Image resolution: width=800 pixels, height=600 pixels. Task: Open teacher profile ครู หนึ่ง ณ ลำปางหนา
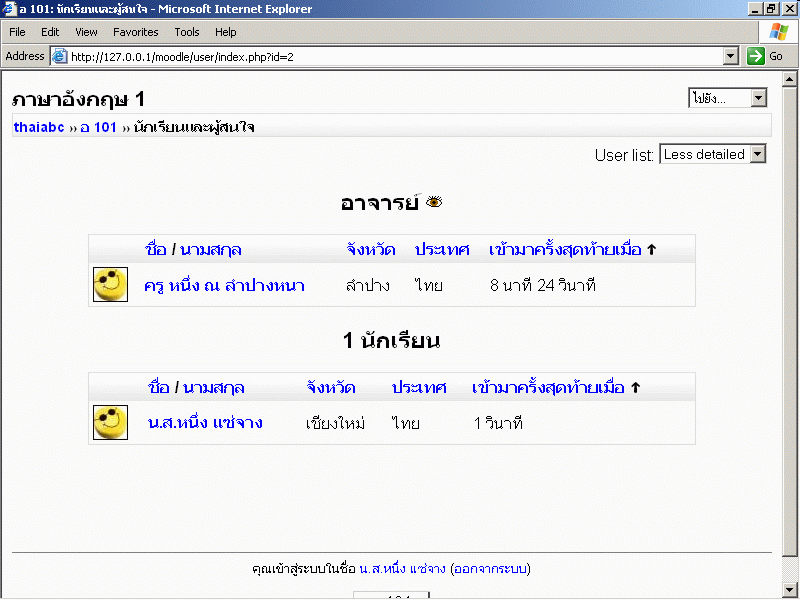click(x=224, y=286)
